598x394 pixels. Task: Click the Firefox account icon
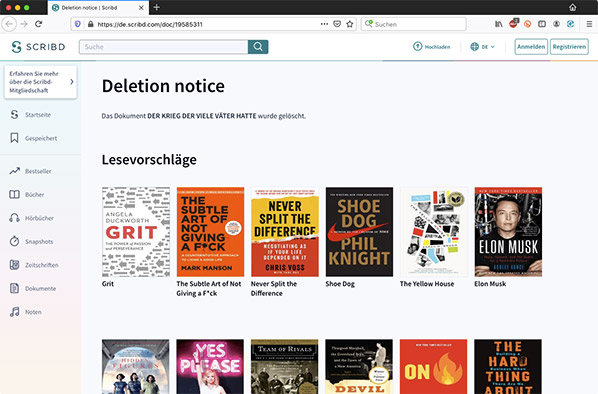[556, 24]
